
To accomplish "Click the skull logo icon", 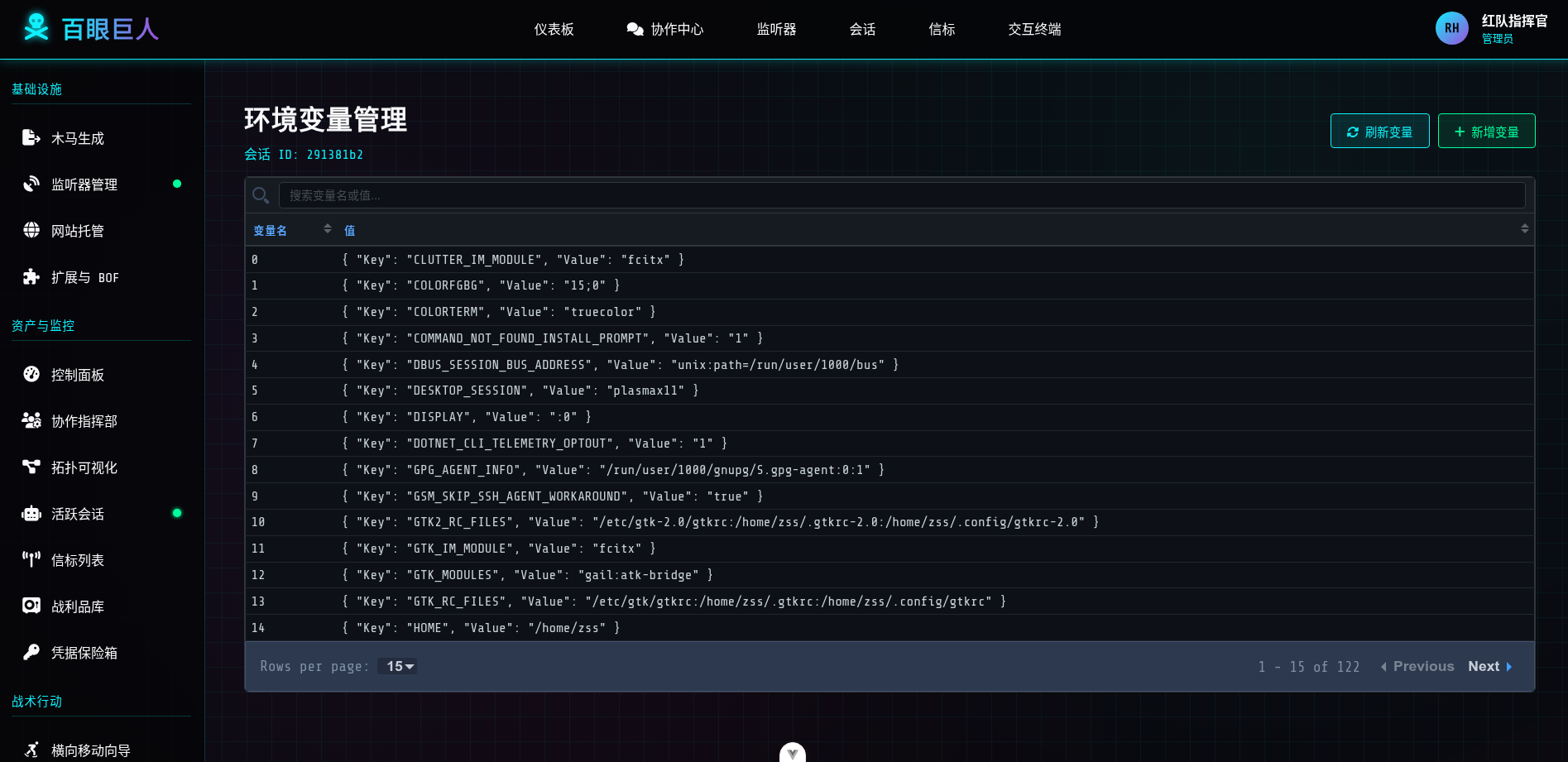I will pos(36,27).
